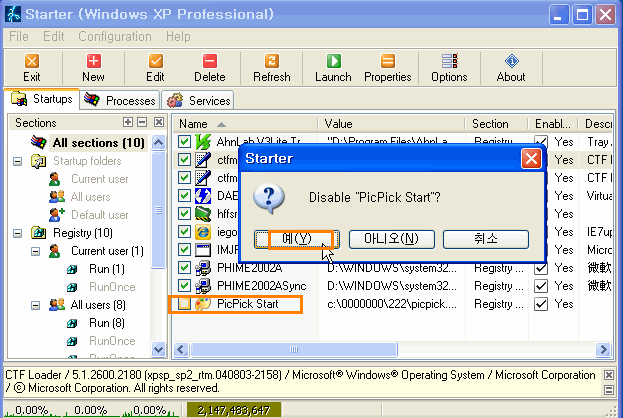Image resolution: width=623 pixels, height=418 pixels.
Task: Click the status bar close X icon
Action: tap(609, 375)
